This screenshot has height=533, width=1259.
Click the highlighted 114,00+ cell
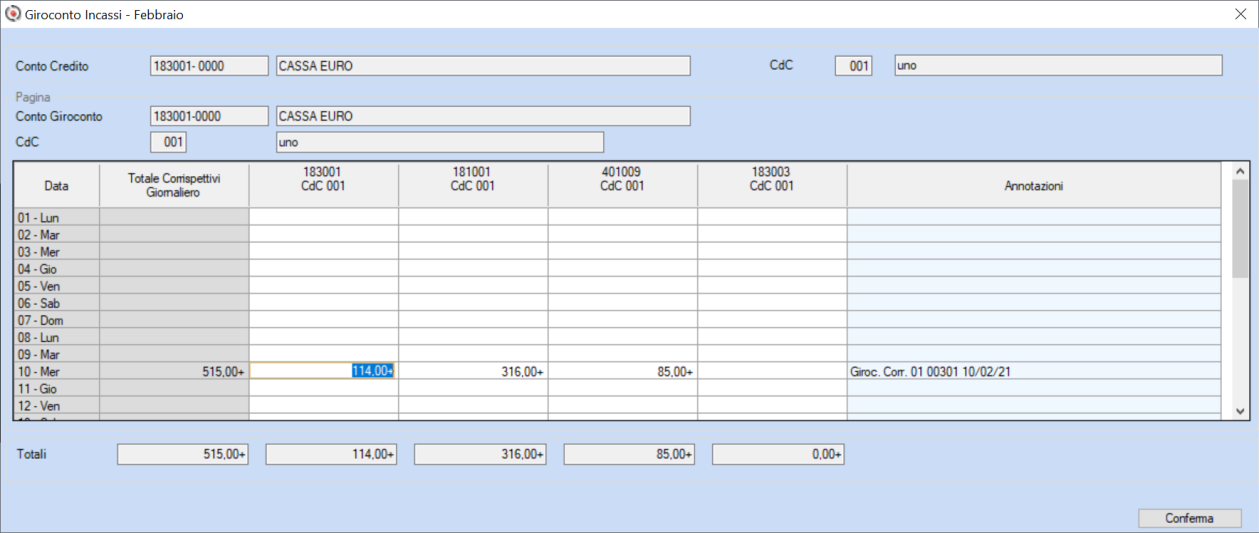tap(324, 371)
